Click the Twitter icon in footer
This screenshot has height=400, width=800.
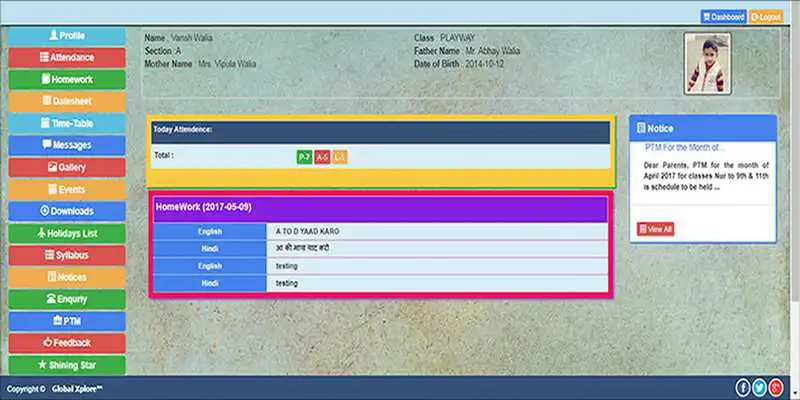click(760, 387)
